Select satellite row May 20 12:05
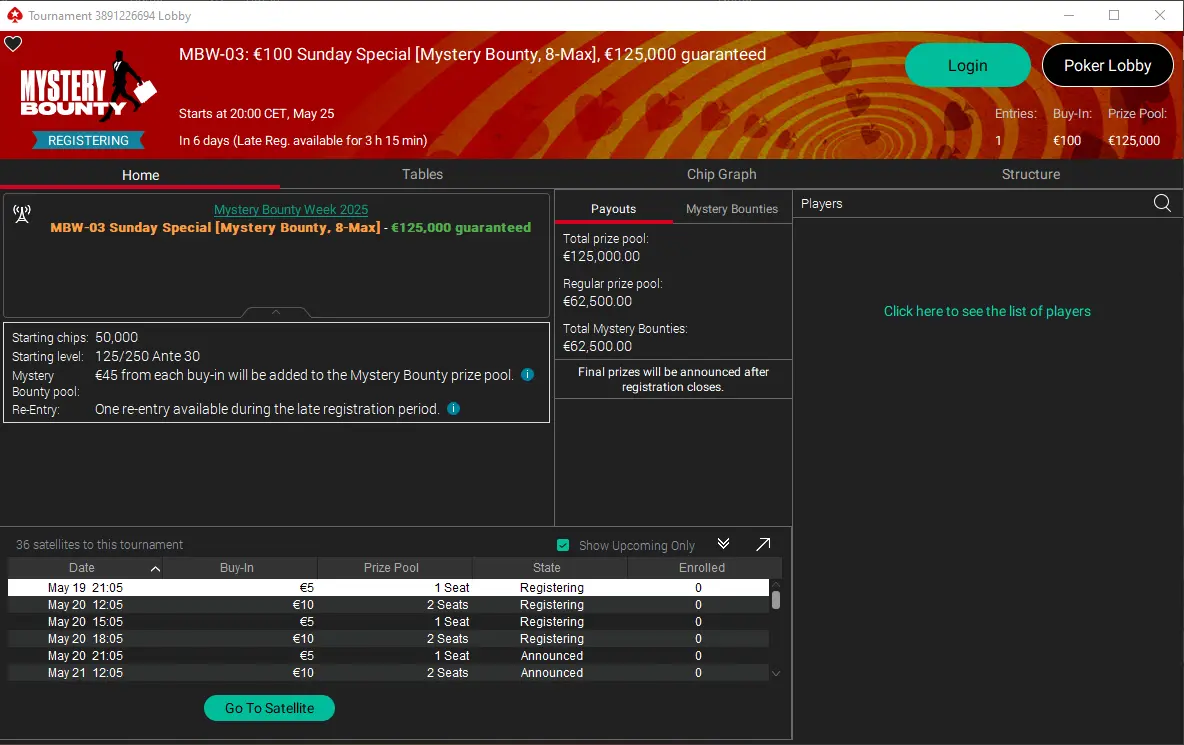 point(388,605)
